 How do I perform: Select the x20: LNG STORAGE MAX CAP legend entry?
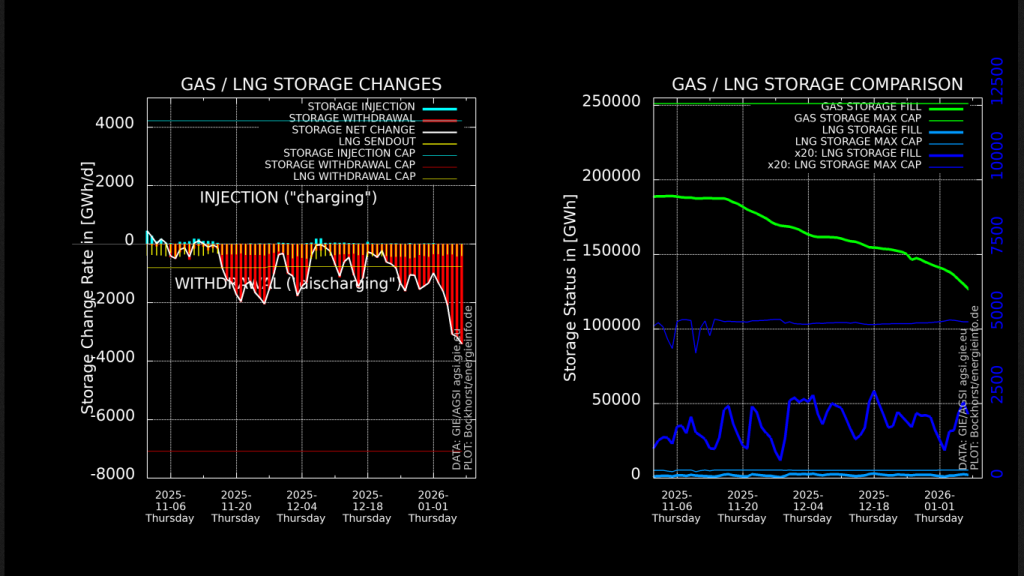pyautogui.click(x=844, y=165)
